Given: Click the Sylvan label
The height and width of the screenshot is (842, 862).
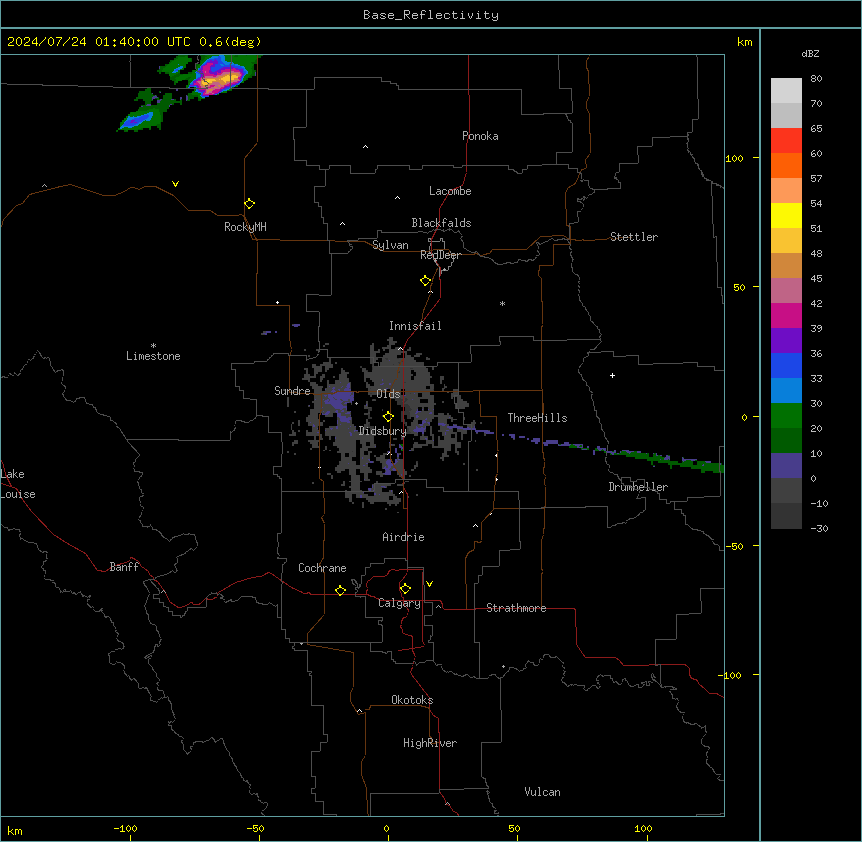Looking at the screenshot, I should point(390,245).
